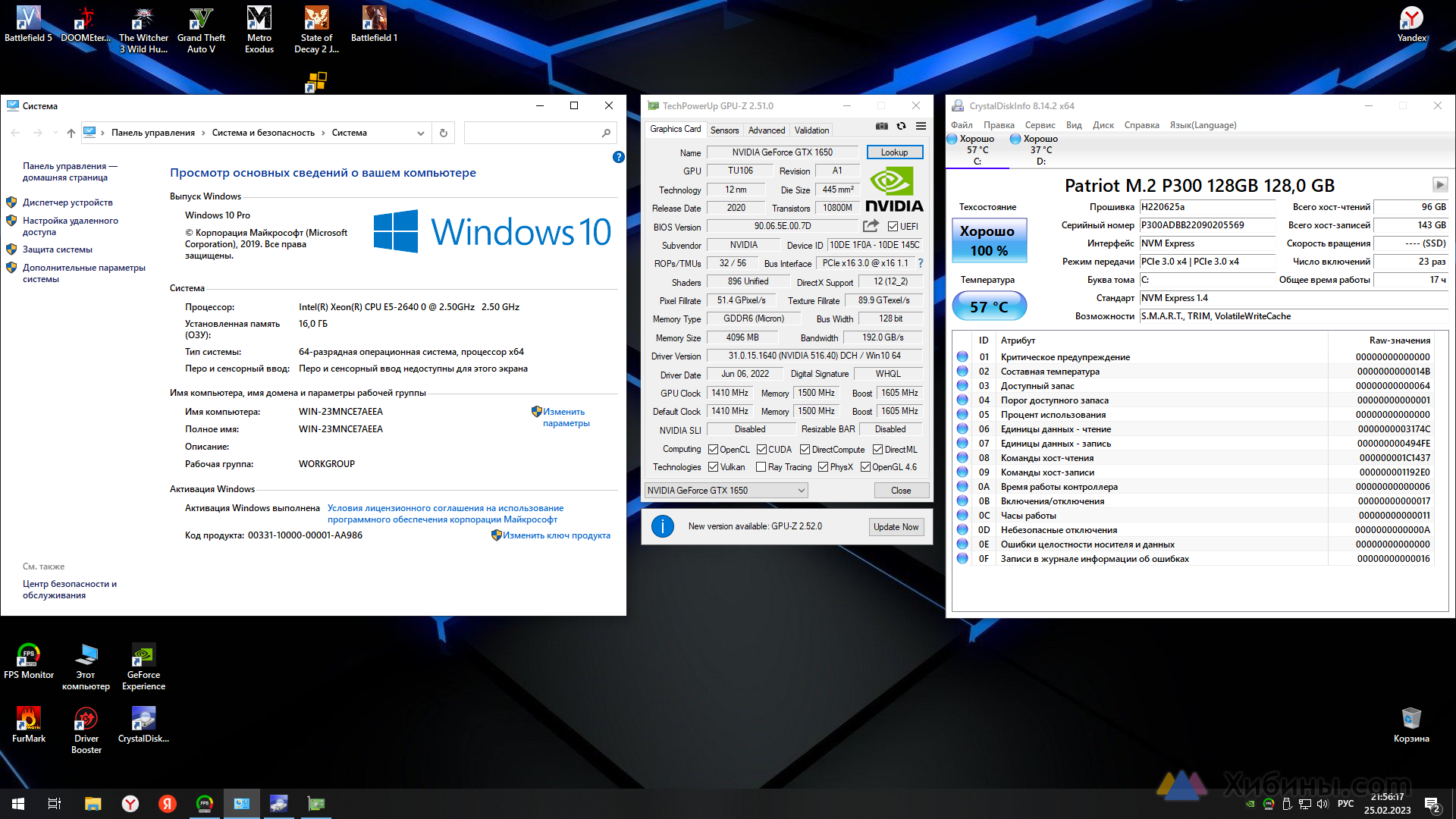The width and height of the screenshot is (1456, 819).
Task: Click Хорошо 100 % health status button
Action: click(x=989, y=240)
